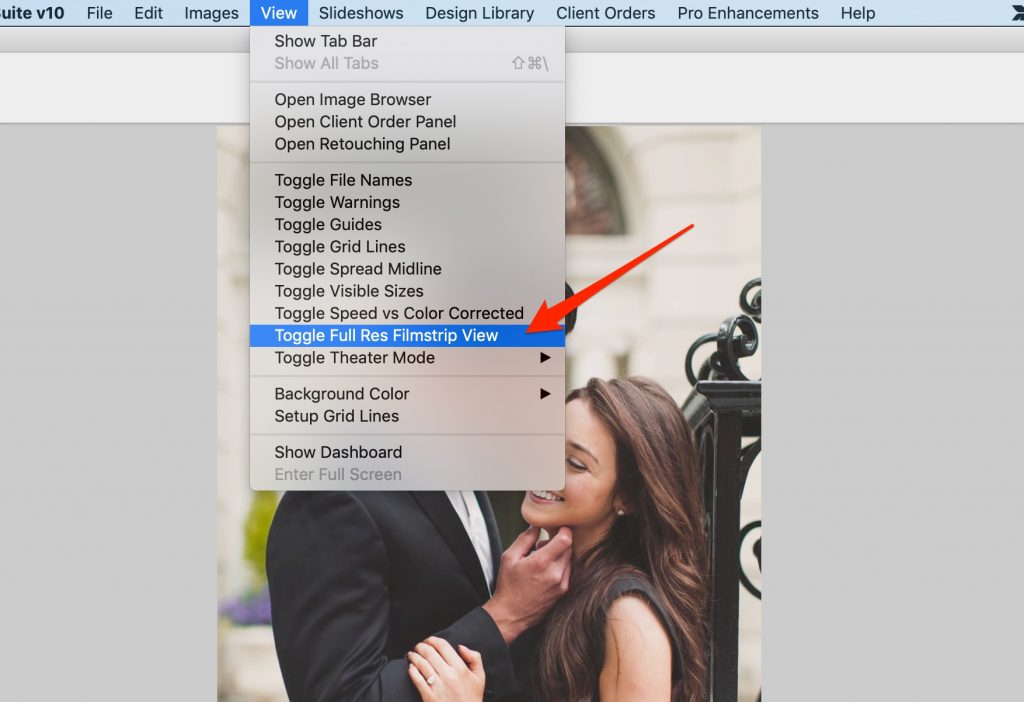This screenshot has width=1024, height=702.
Task: Toggle Guides visibility
Action: click(x=408, y=224)
